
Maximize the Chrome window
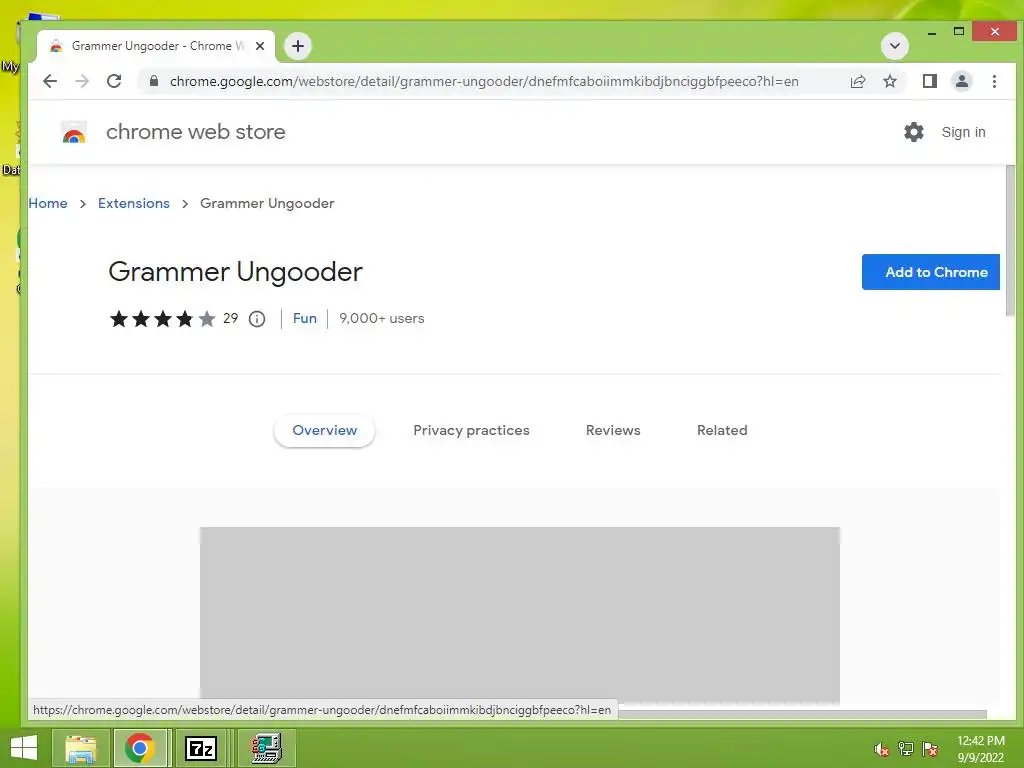pos(959,31)
